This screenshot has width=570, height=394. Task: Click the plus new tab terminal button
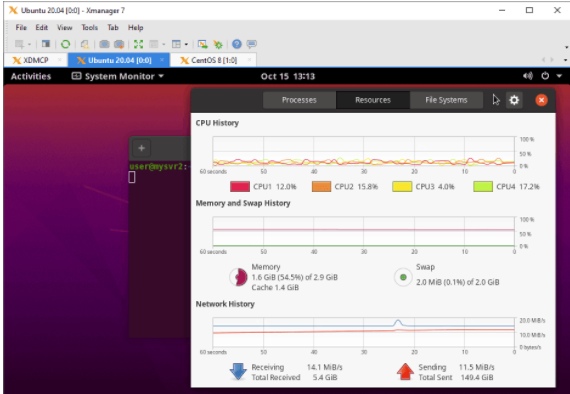(x=141, y=148)
